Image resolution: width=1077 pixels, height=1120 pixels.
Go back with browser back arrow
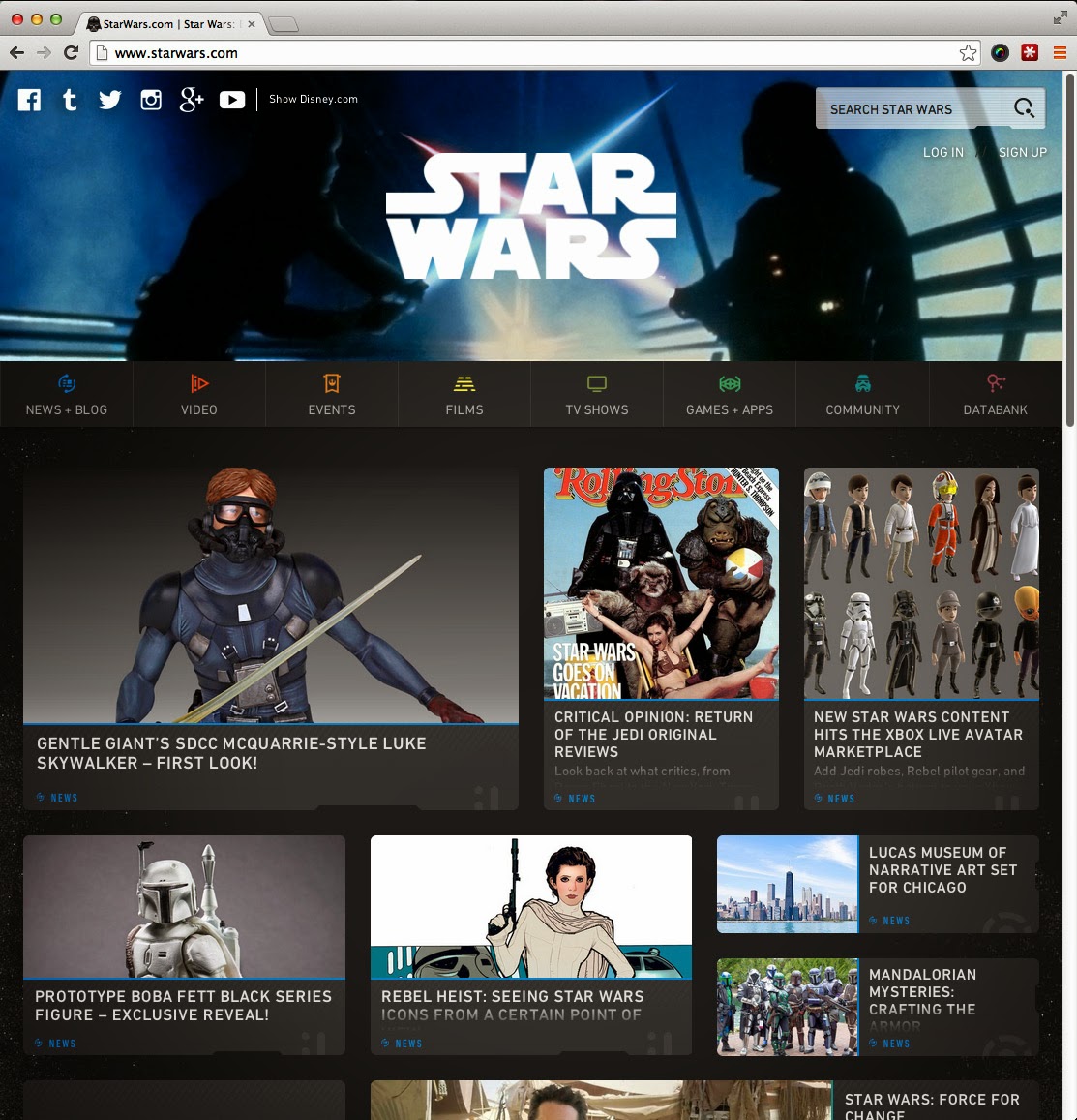(x=17, y=53)
